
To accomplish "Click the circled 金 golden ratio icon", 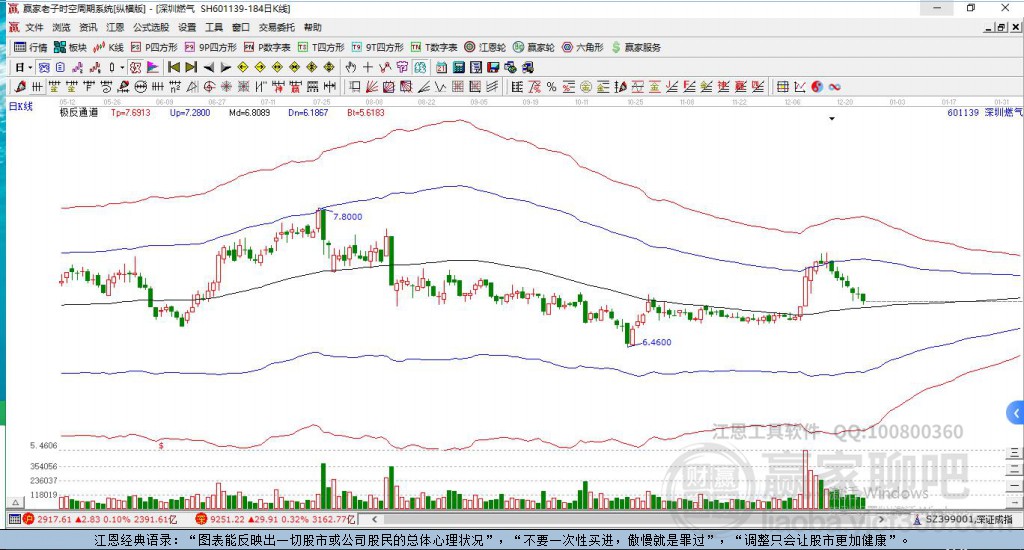I will 586,87.
